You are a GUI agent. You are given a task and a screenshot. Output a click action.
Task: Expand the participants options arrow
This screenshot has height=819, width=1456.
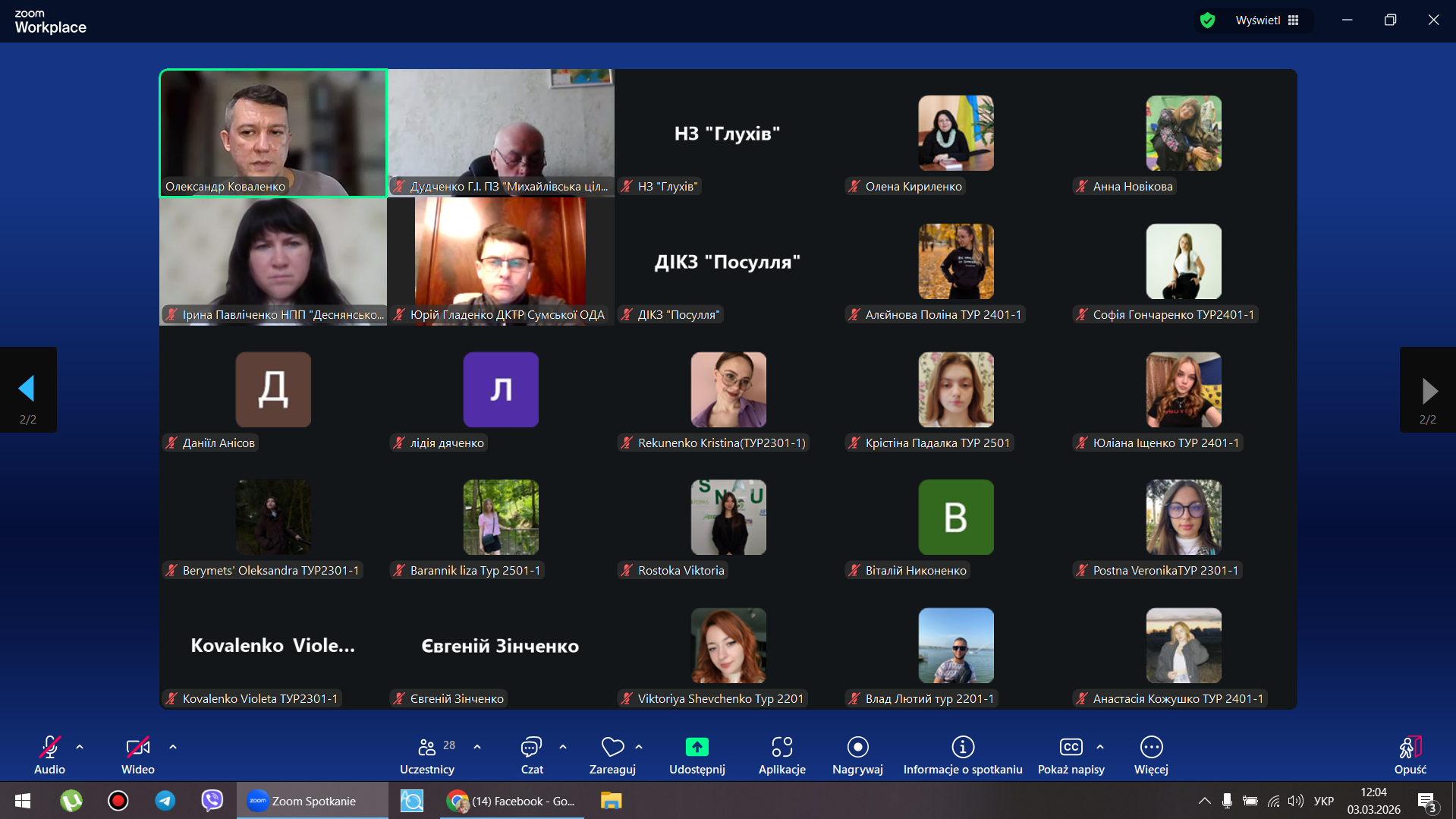pos(477,747)
